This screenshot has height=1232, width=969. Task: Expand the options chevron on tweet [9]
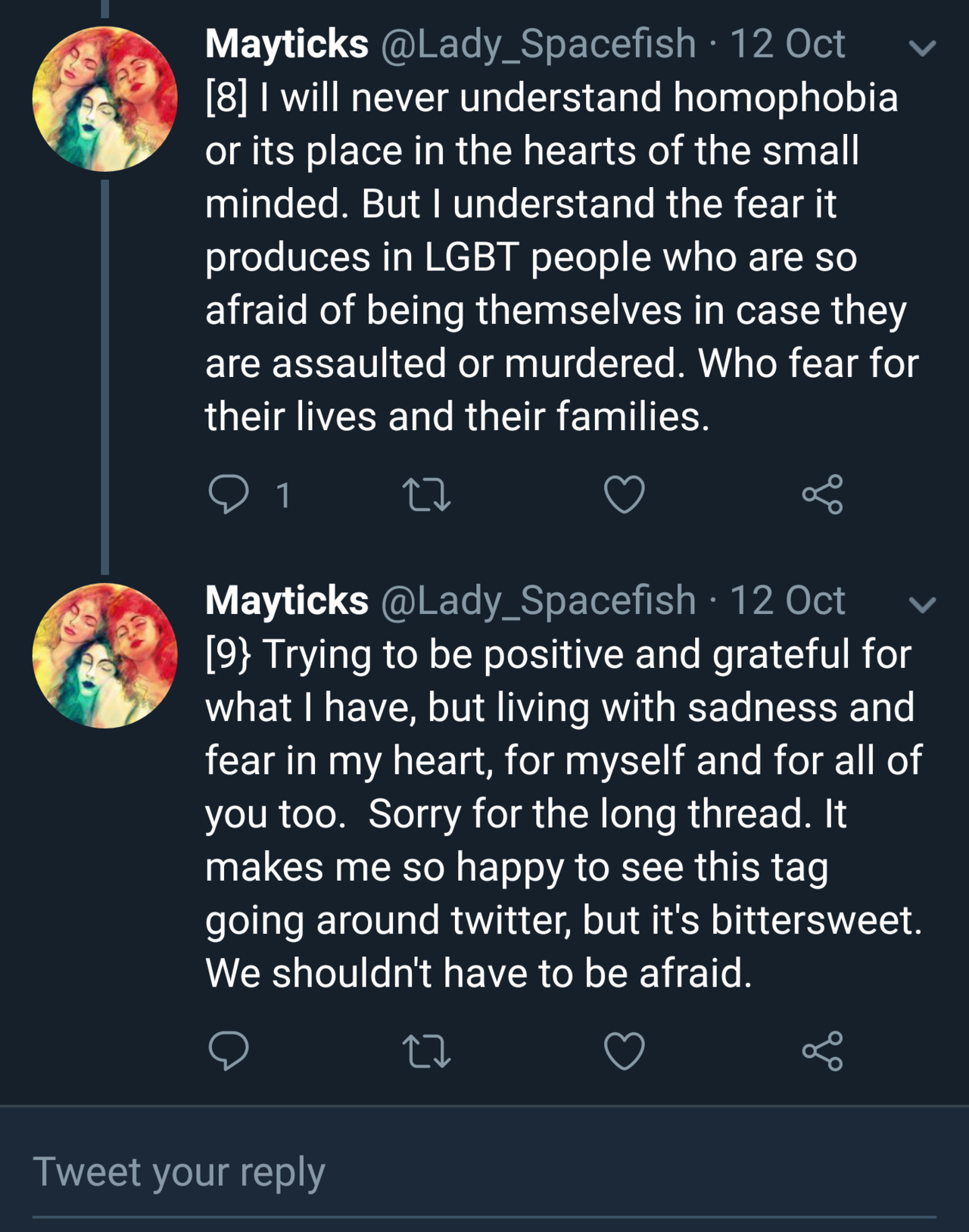pos(922,604)
